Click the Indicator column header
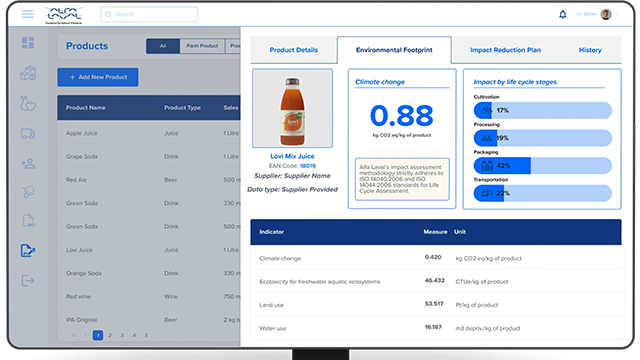640x360 pixels. [271, 232]
